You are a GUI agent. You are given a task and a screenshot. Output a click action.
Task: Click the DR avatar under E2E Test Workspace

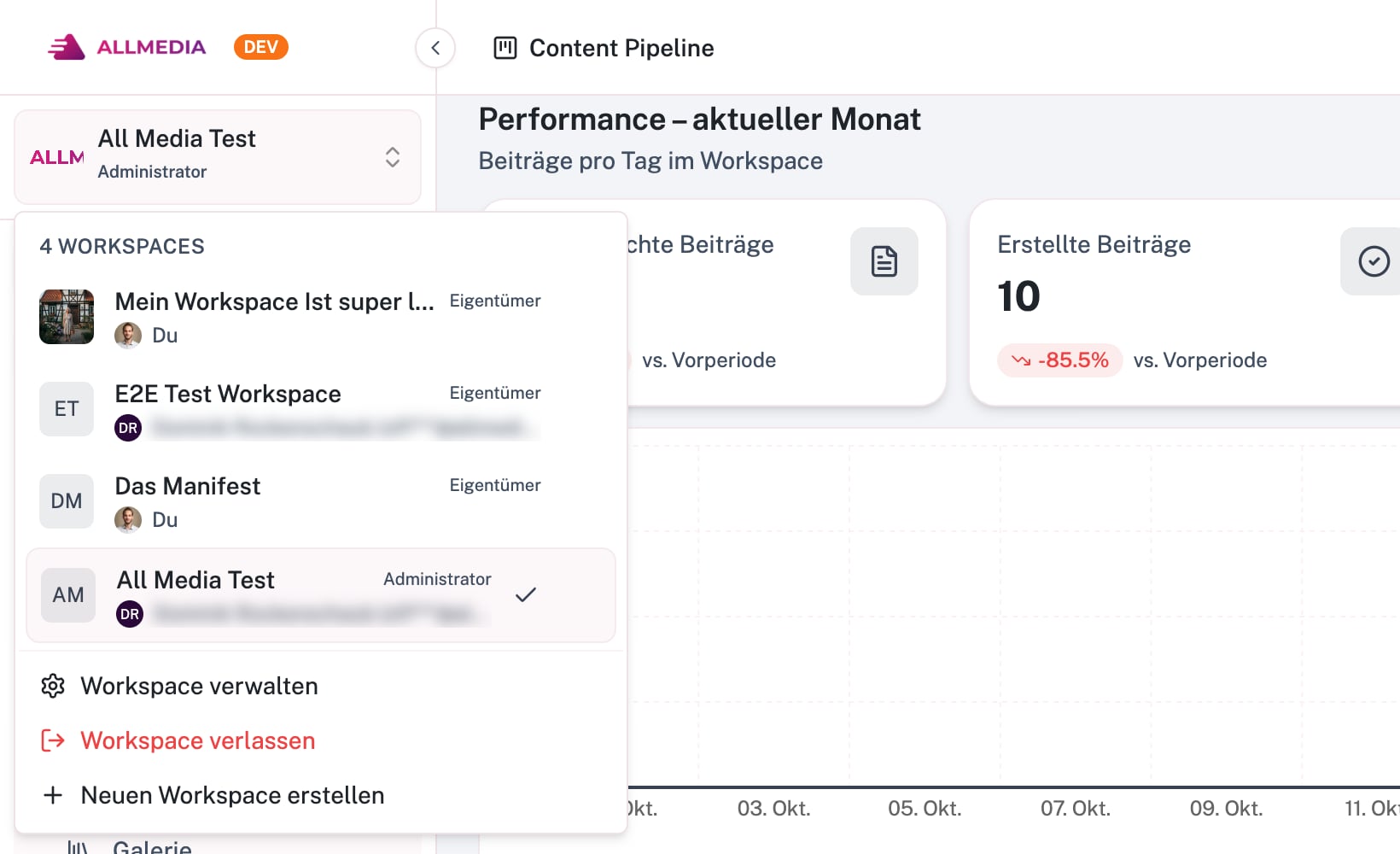(x=128, y=428)
